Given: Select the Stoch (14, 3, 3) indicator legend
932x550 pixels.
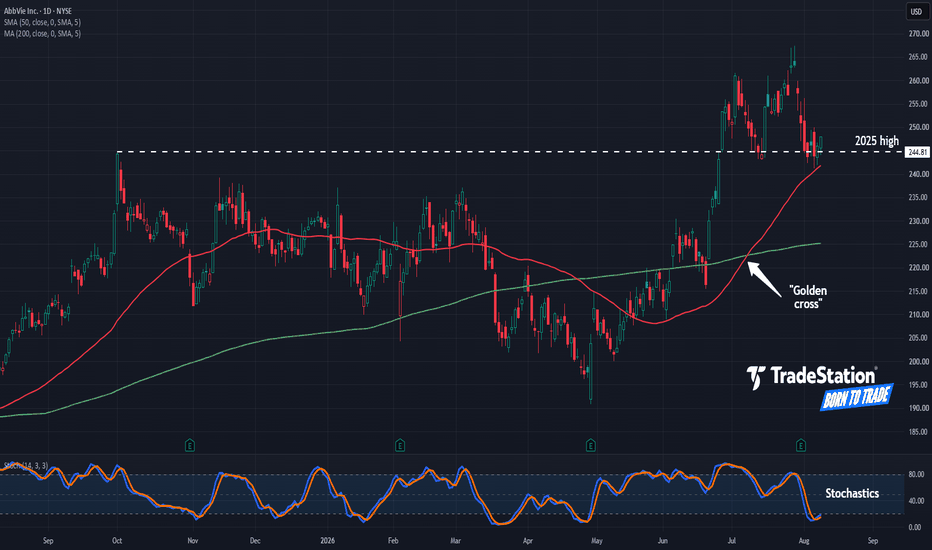Looking at the screenshot, I should (26, 466).
